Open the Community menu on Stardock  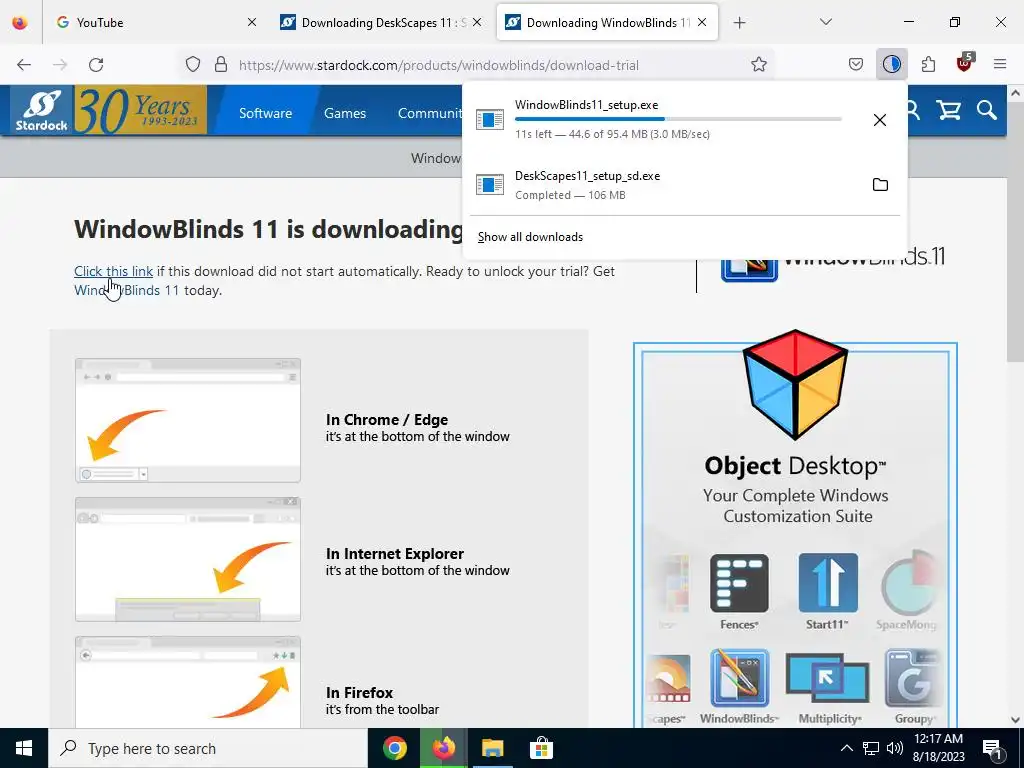pyautogui.click(x=430, y=113)
